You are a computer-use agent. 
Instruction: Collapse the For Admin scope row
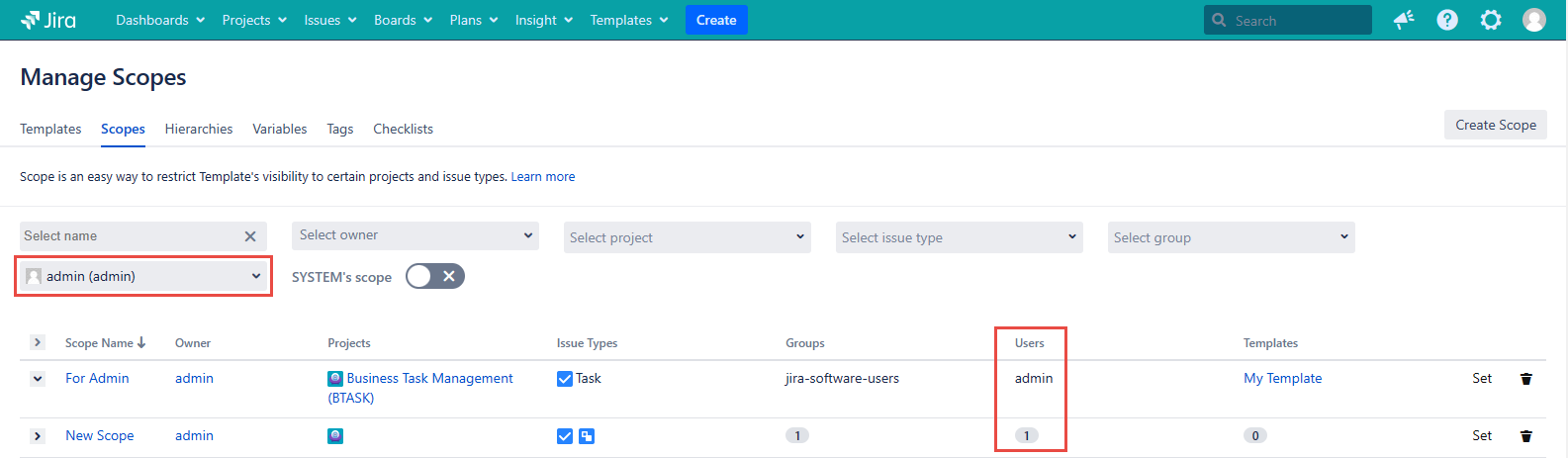tap(38, 379)
